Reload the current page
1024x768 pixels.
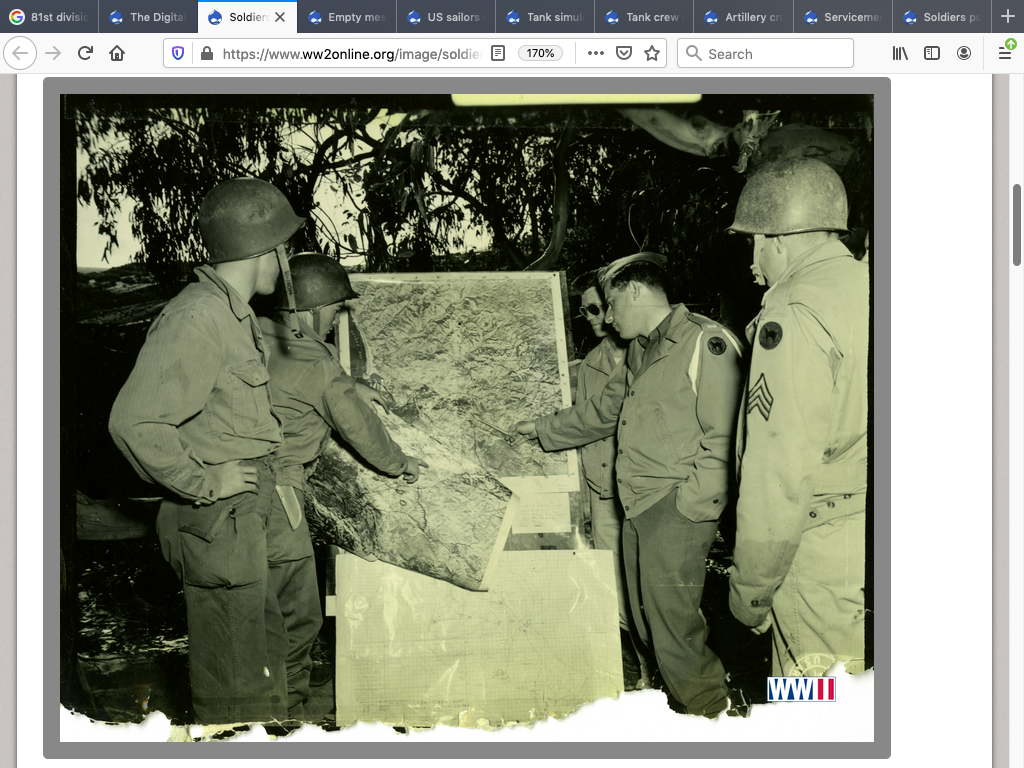click(x=85, y=53)
